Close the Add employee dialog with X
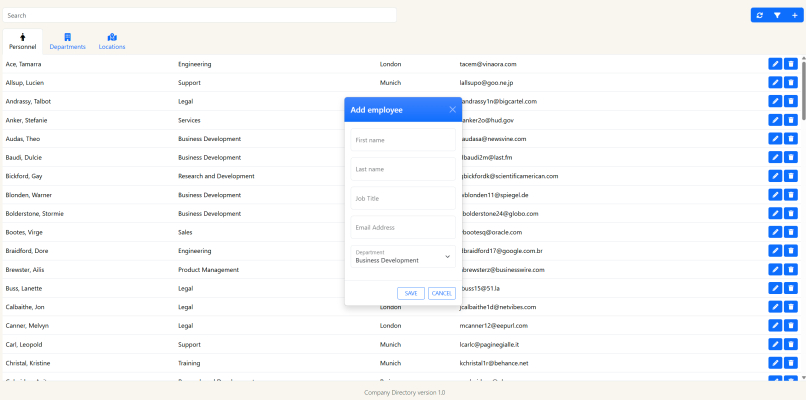806x400 pixels. pyautogui.click(x=452, y=110)
